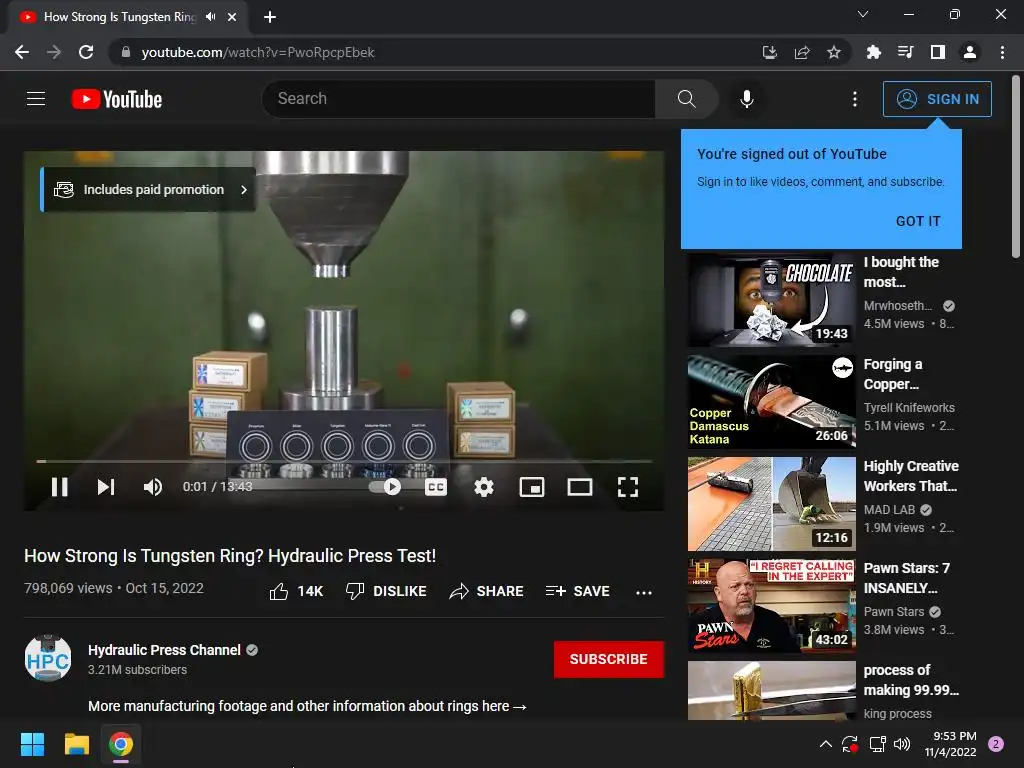Open File Explorer from taskbar
The width and height of the screenshot is (1024, 768).
[76, 744]
